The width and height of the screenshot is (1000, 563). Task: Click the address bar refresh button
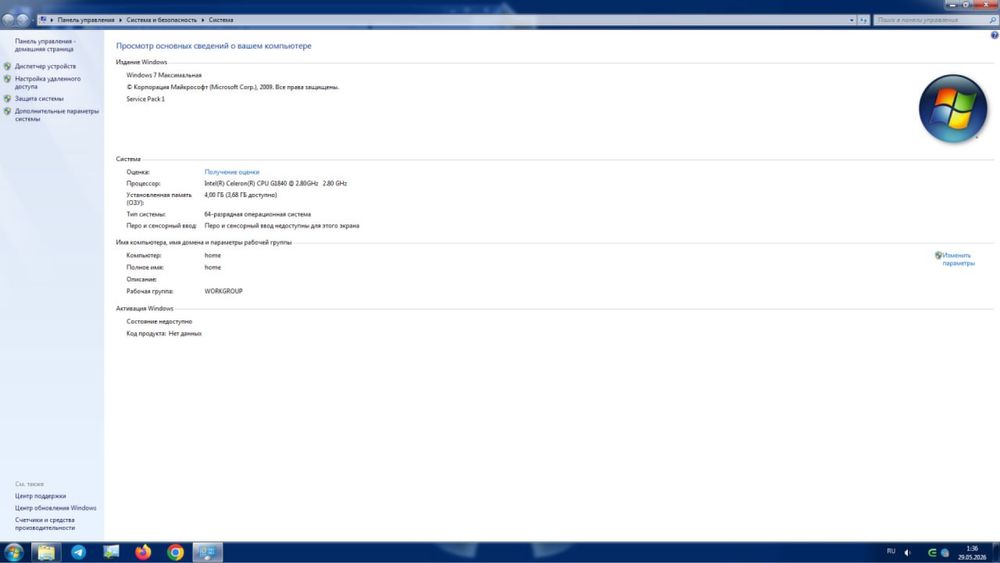pos(863,20)
